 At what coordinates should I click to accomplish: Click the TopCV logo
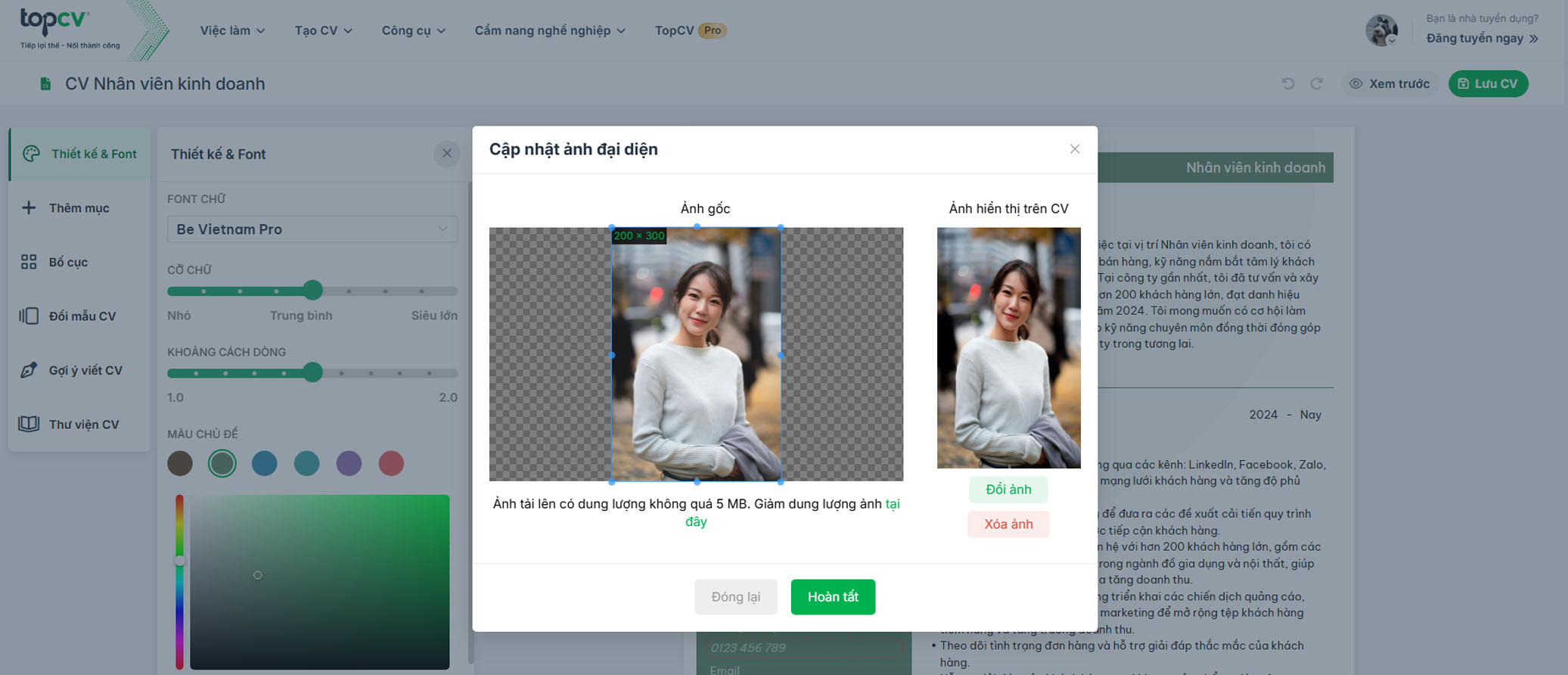(x=70, y=29)
